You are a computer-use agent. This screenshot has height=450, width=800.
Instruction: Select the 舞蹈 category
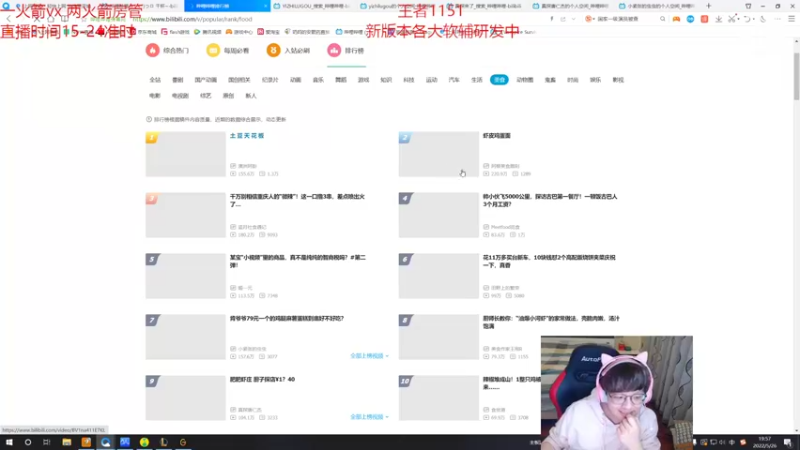tap(340, 80)
